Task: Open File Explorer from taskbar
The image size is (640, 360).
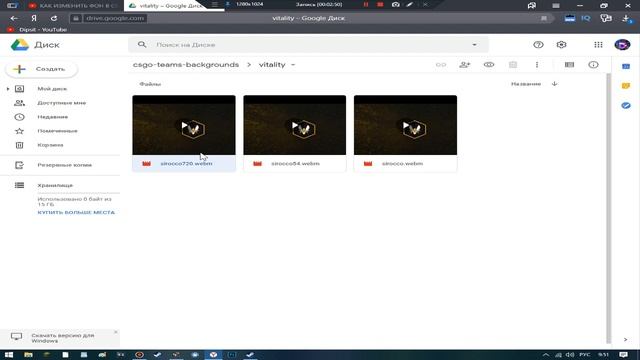Action: (28, 355)
